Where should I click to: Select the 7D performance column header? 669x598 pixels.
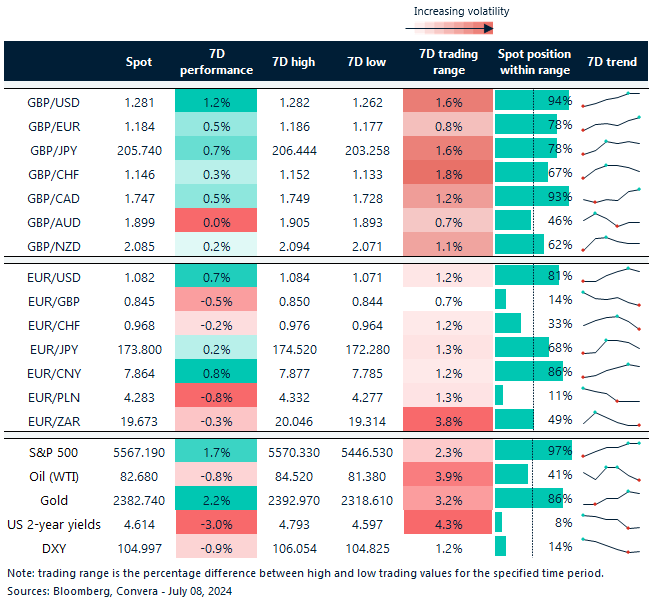[215, 62]
